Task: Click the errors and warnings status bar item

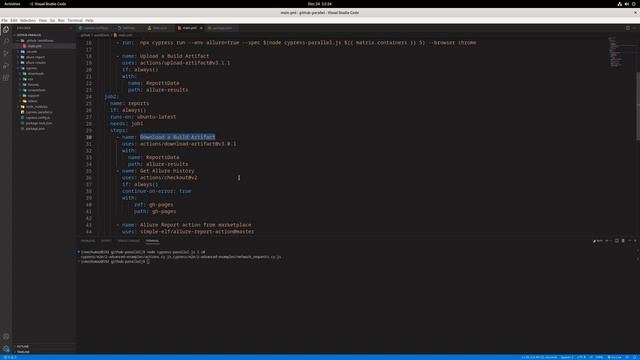Action: click(9, 357)
